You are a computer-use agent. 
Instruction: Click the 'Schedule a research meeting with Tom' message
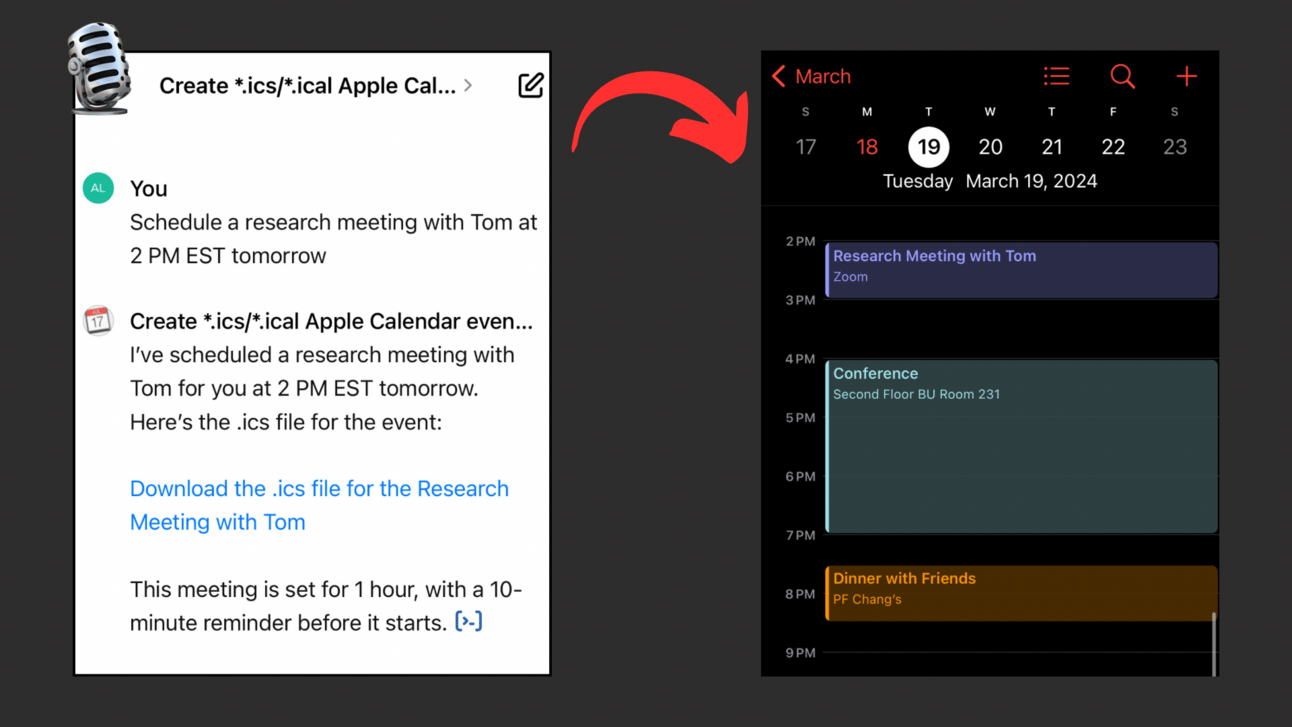333,239
